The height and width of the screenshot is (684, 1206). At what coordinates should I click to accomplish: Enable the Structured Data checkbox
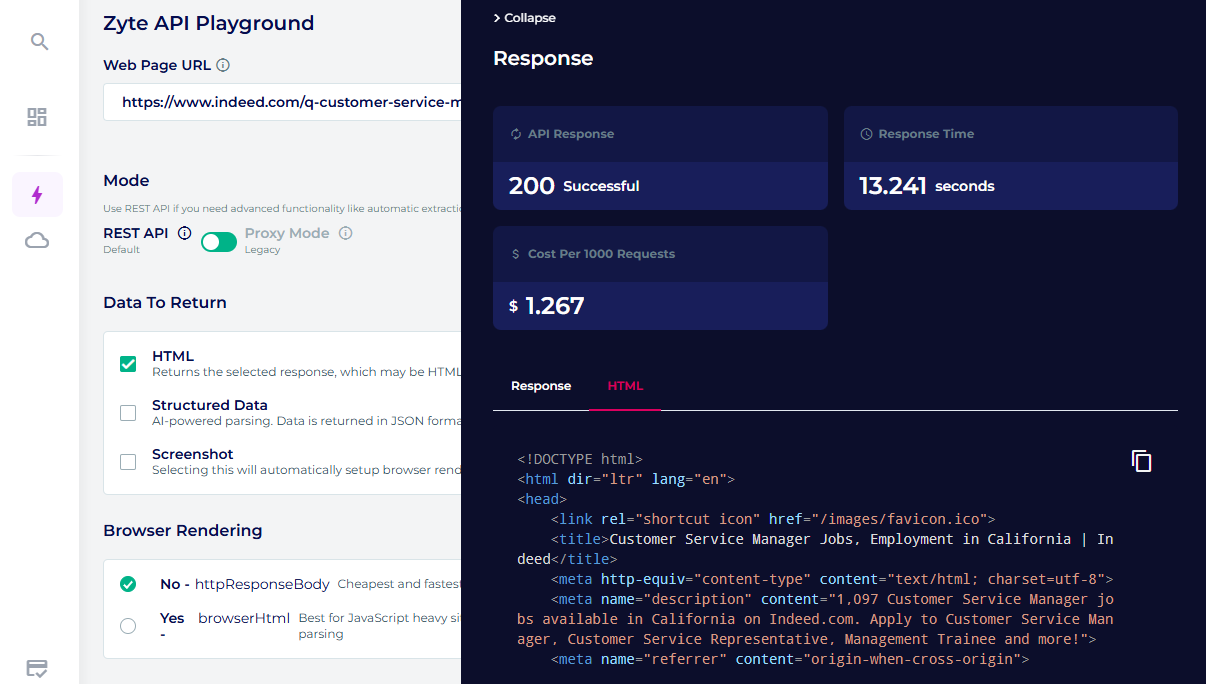[127, 412]
